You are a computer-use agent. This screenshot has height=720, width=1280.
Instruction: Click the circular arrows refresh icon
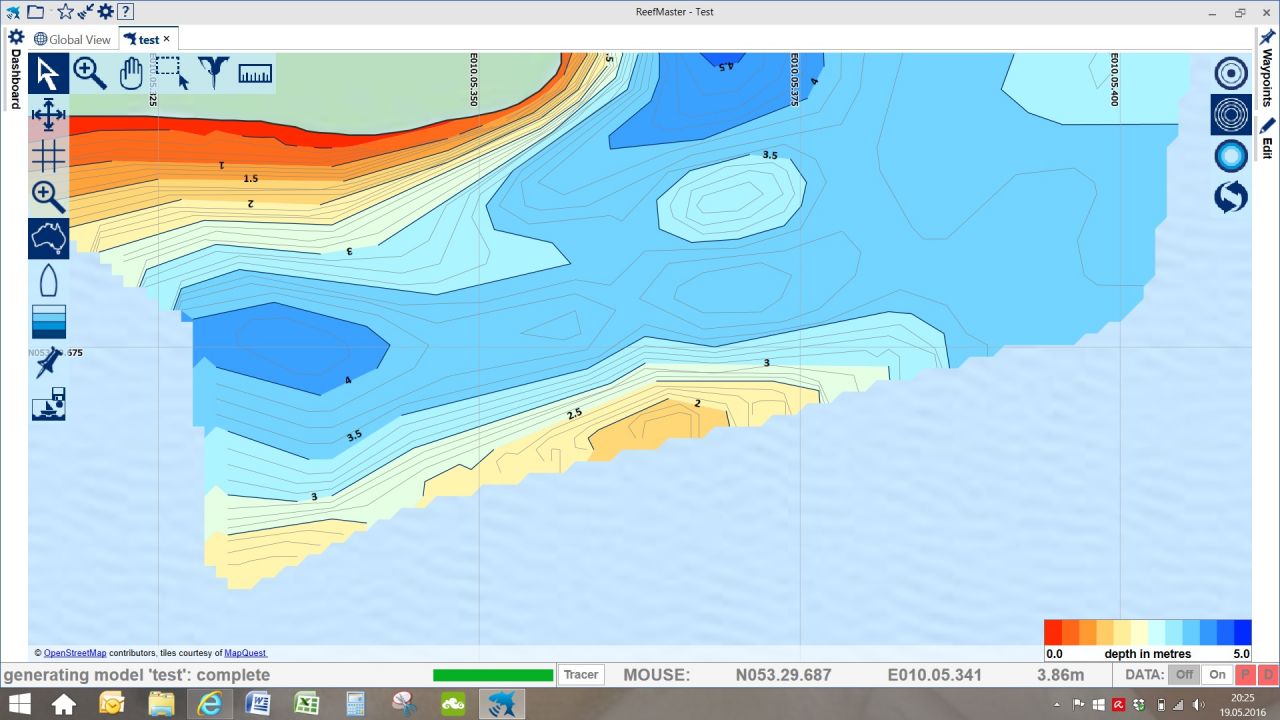(x=1230, y=197)
